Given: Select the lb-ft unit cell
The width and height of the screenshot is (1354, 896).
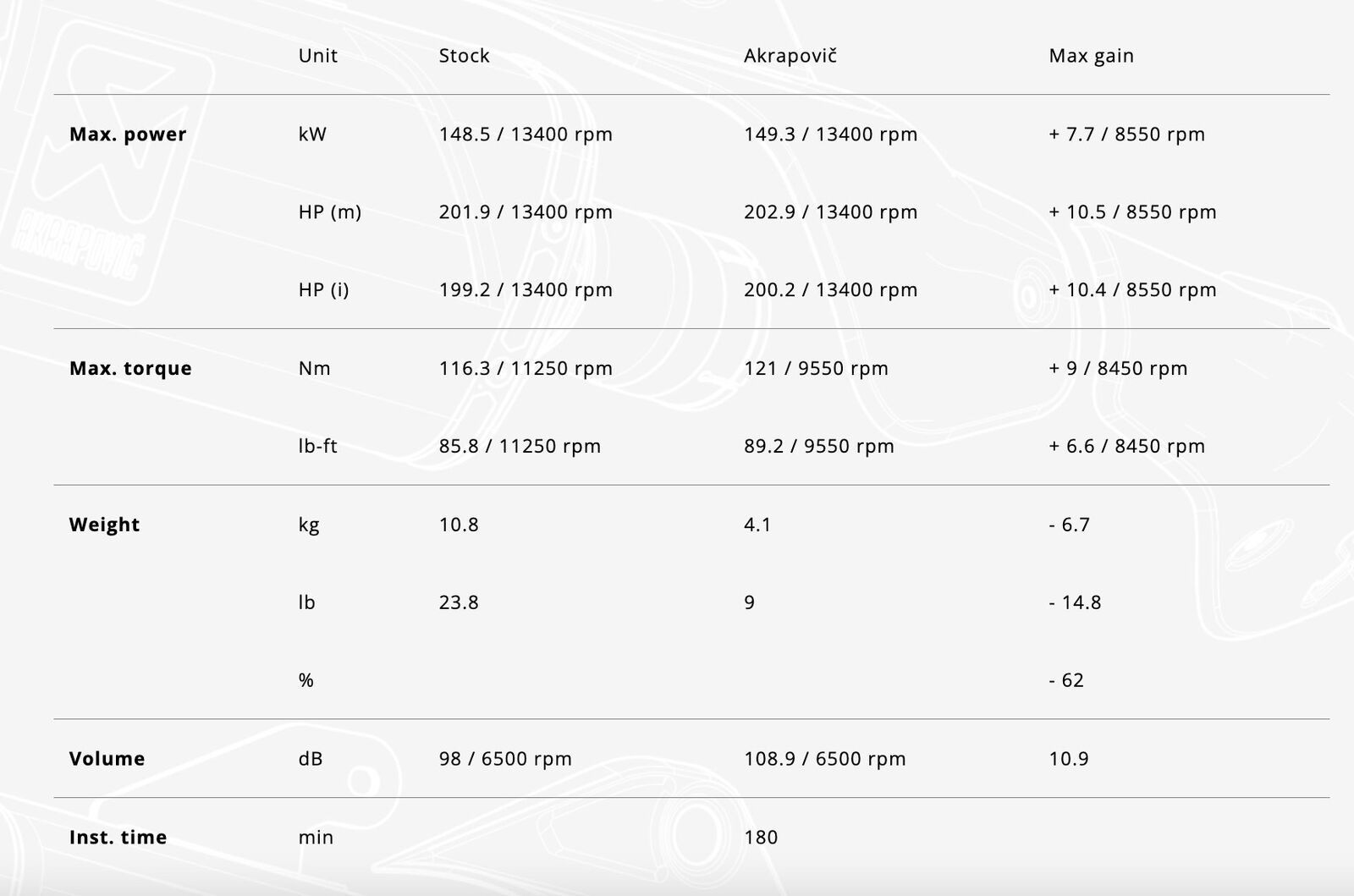Looking at the screenshot, I should pos(317,447).
